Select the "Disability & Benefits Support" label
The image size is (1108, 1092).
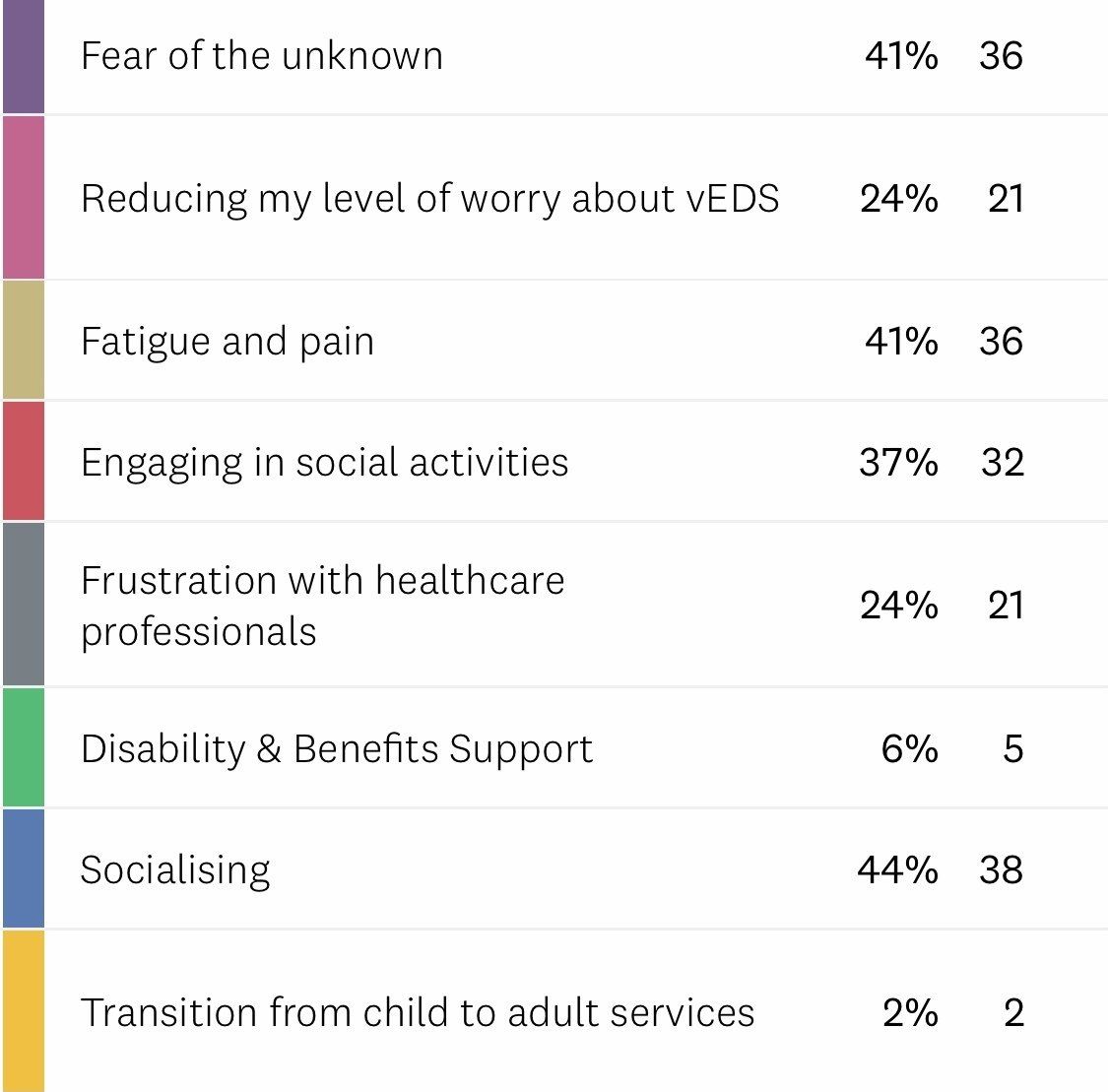337,748
